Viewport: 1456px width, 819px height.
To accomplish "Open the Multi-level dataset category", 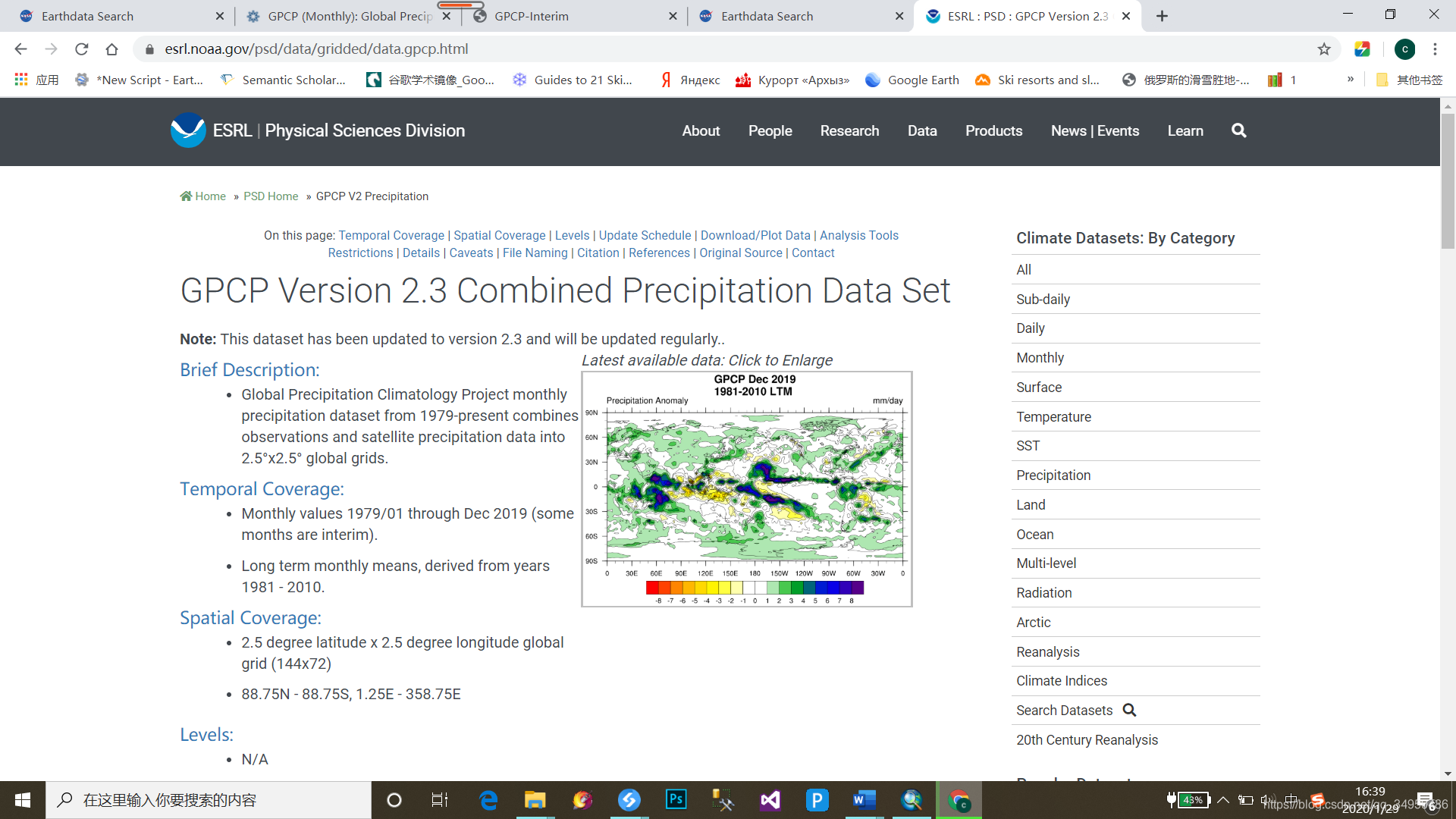I will 1046,563.
